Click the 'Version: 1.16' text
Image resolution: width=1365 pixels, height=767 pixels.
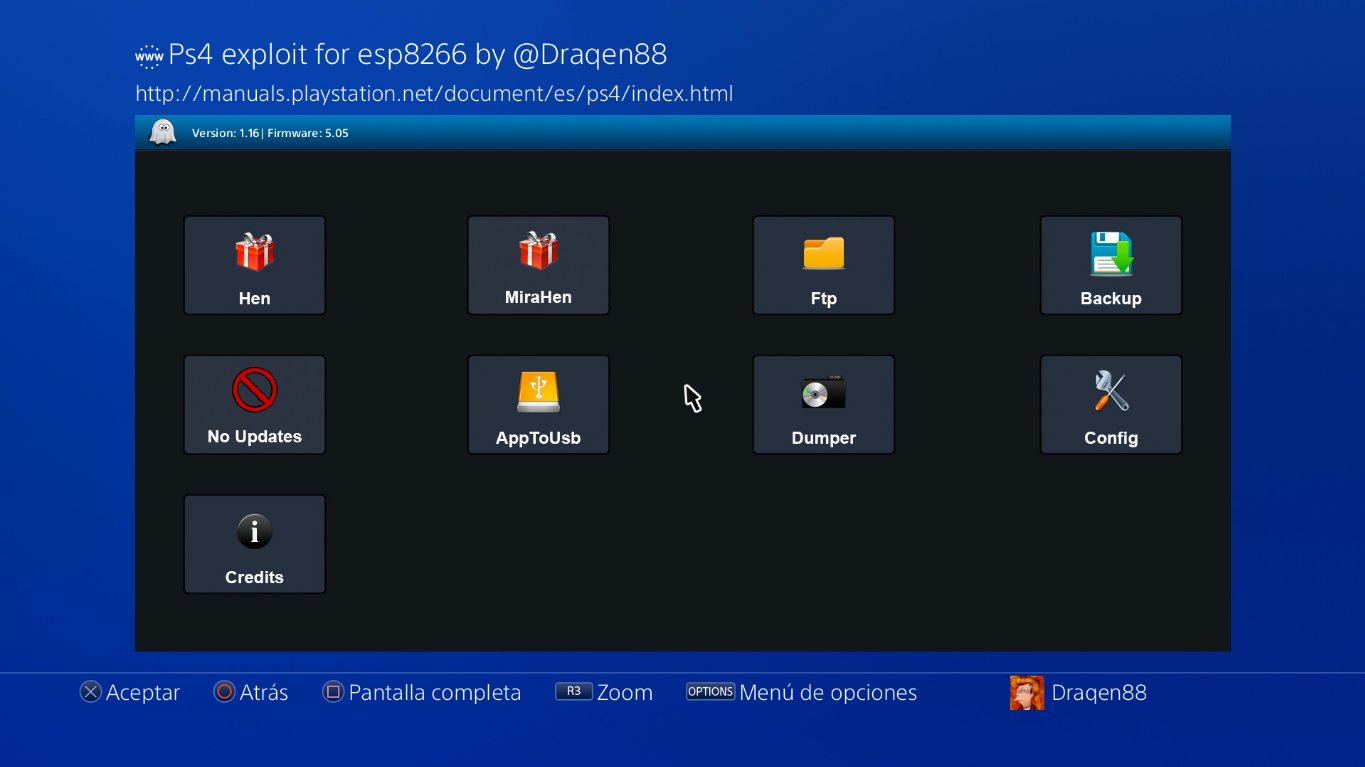(x=225, y=133)
